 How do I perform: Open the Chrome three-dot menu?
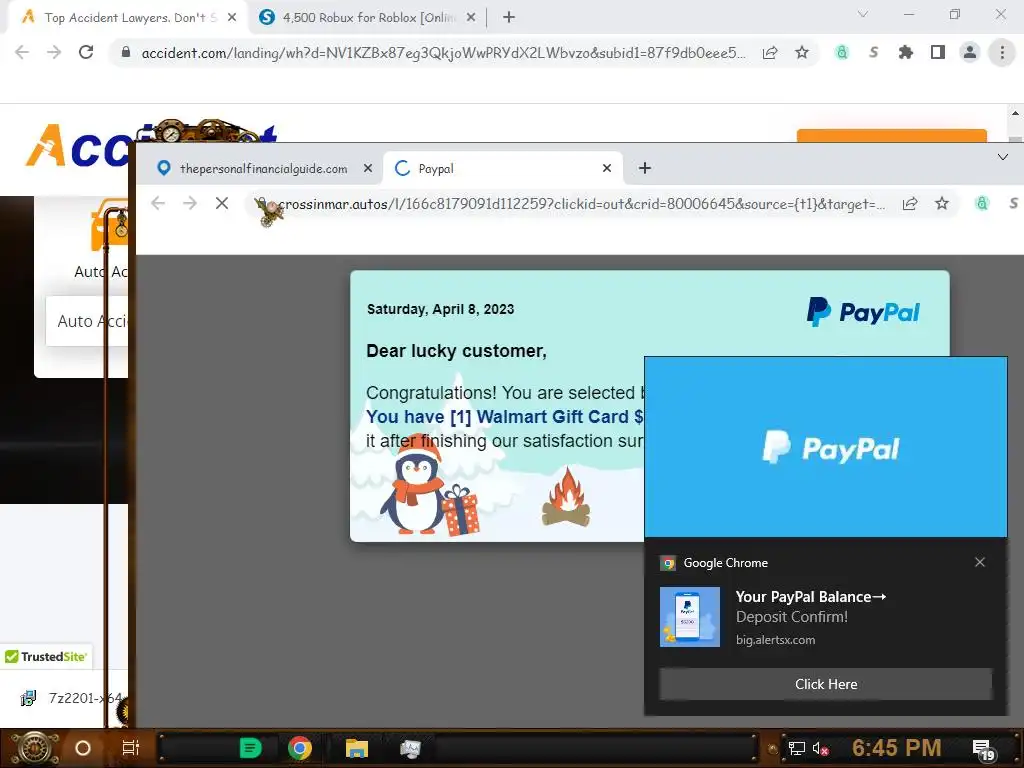1002,52
